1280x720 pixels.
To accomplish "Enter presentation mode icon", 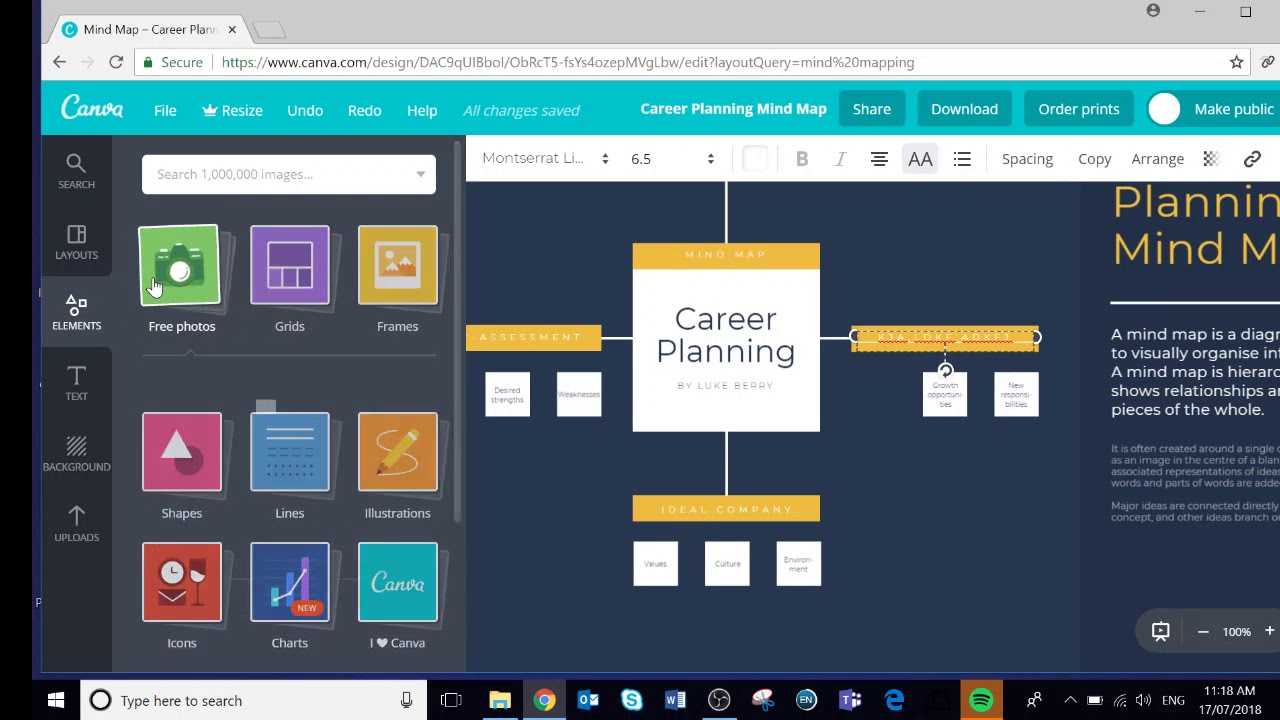I will point(1160,631).
